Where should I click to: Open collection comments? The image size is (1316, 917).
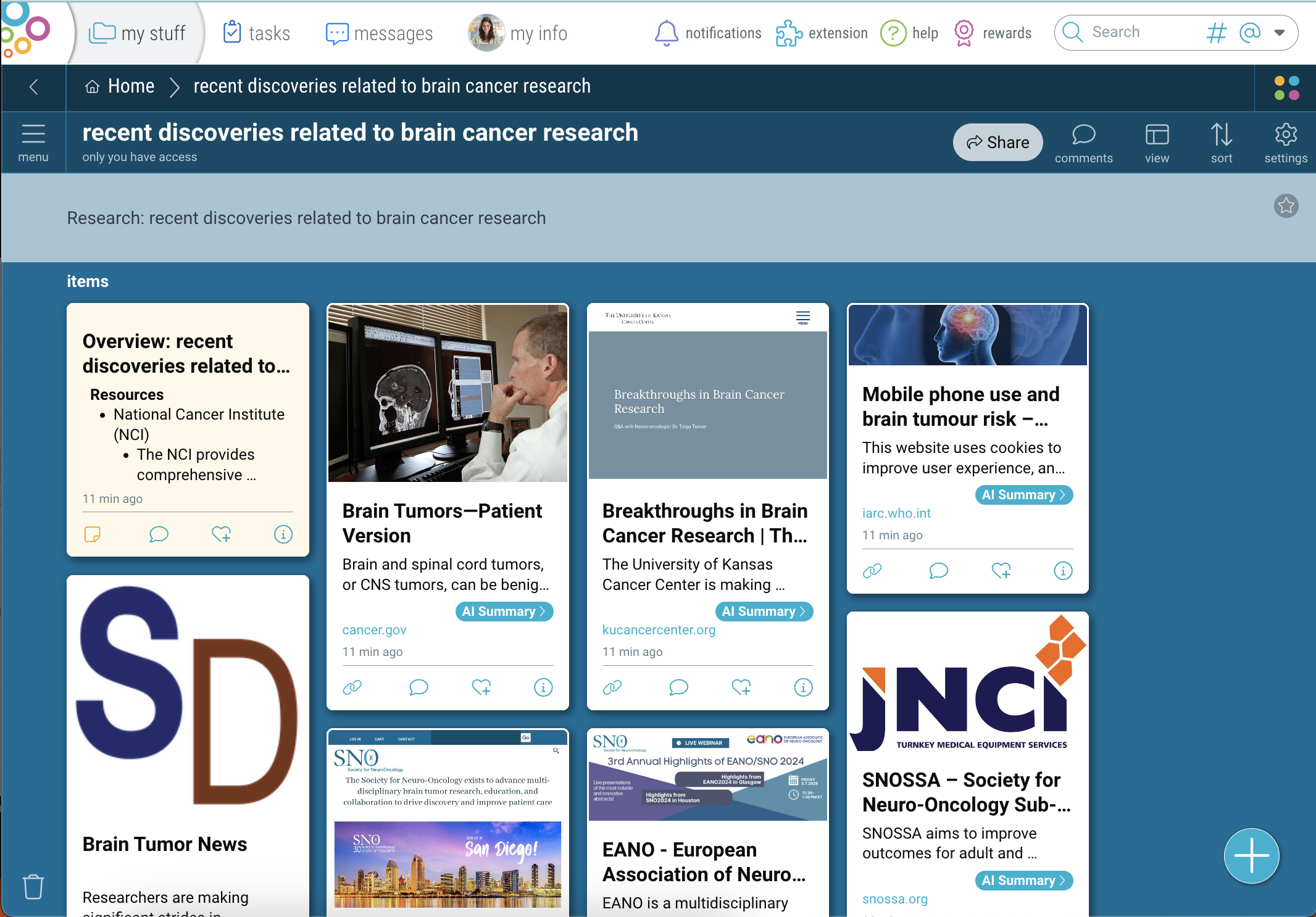click(1083, 143)
